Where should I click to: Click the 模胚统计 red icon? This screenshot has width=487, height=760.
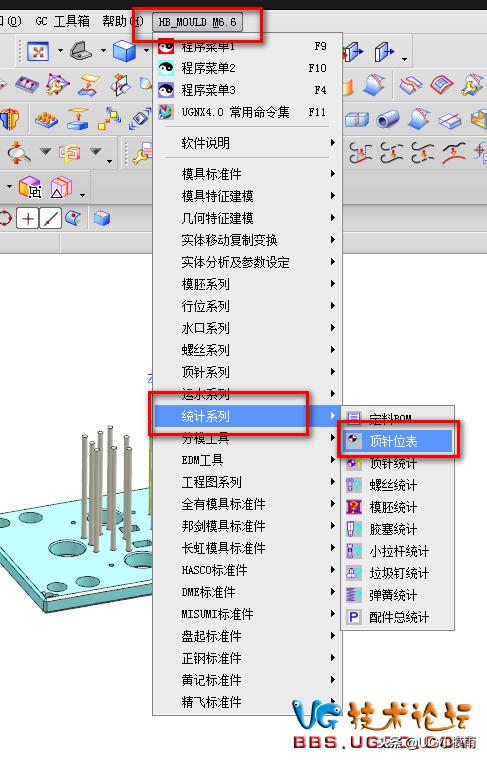354,507
